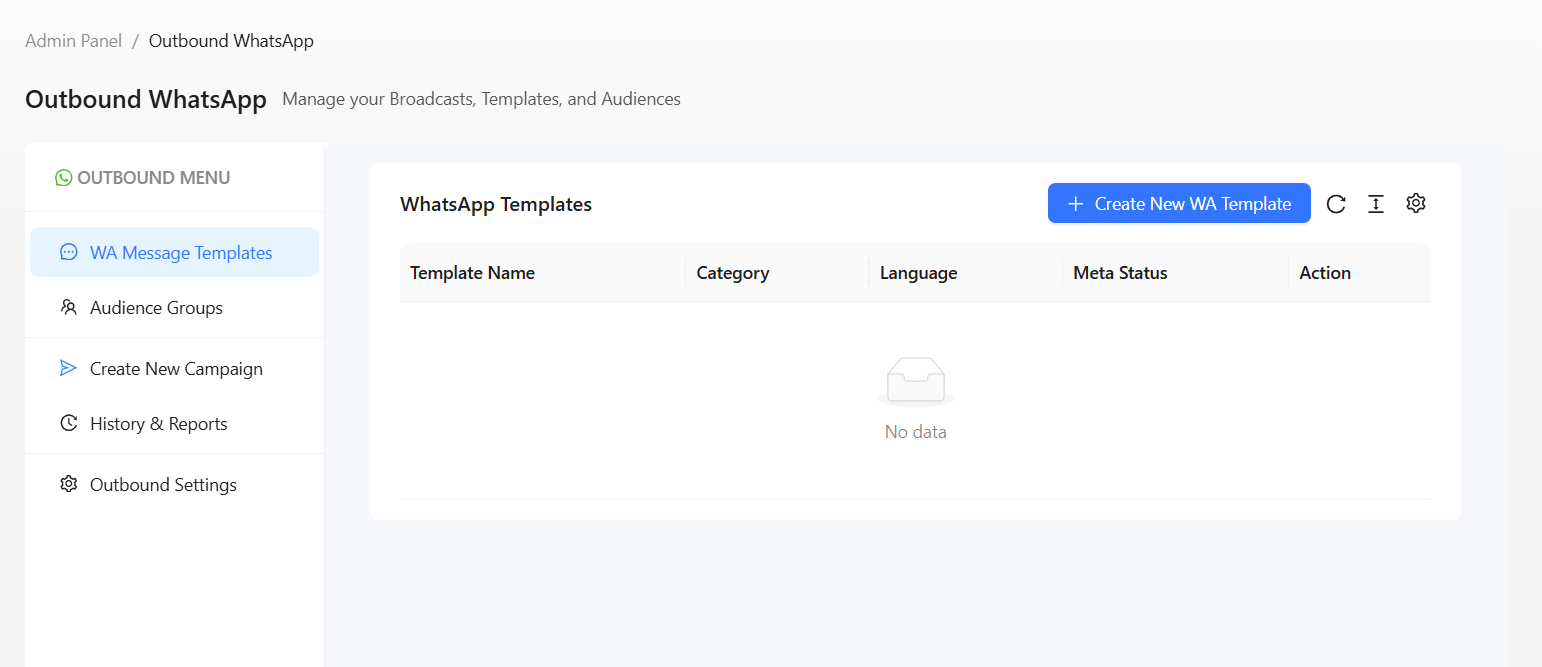
Task: Open Outbound Settings from the sidebar menu
Action: coord(163,484)
